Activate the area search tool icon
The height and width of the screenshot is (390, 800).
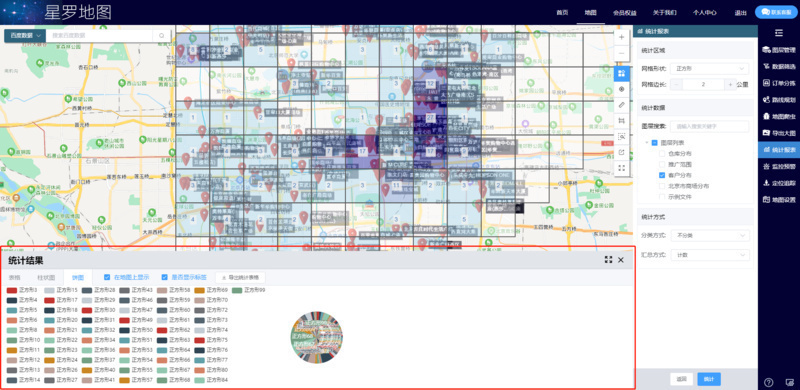click(x=621, y=136)
